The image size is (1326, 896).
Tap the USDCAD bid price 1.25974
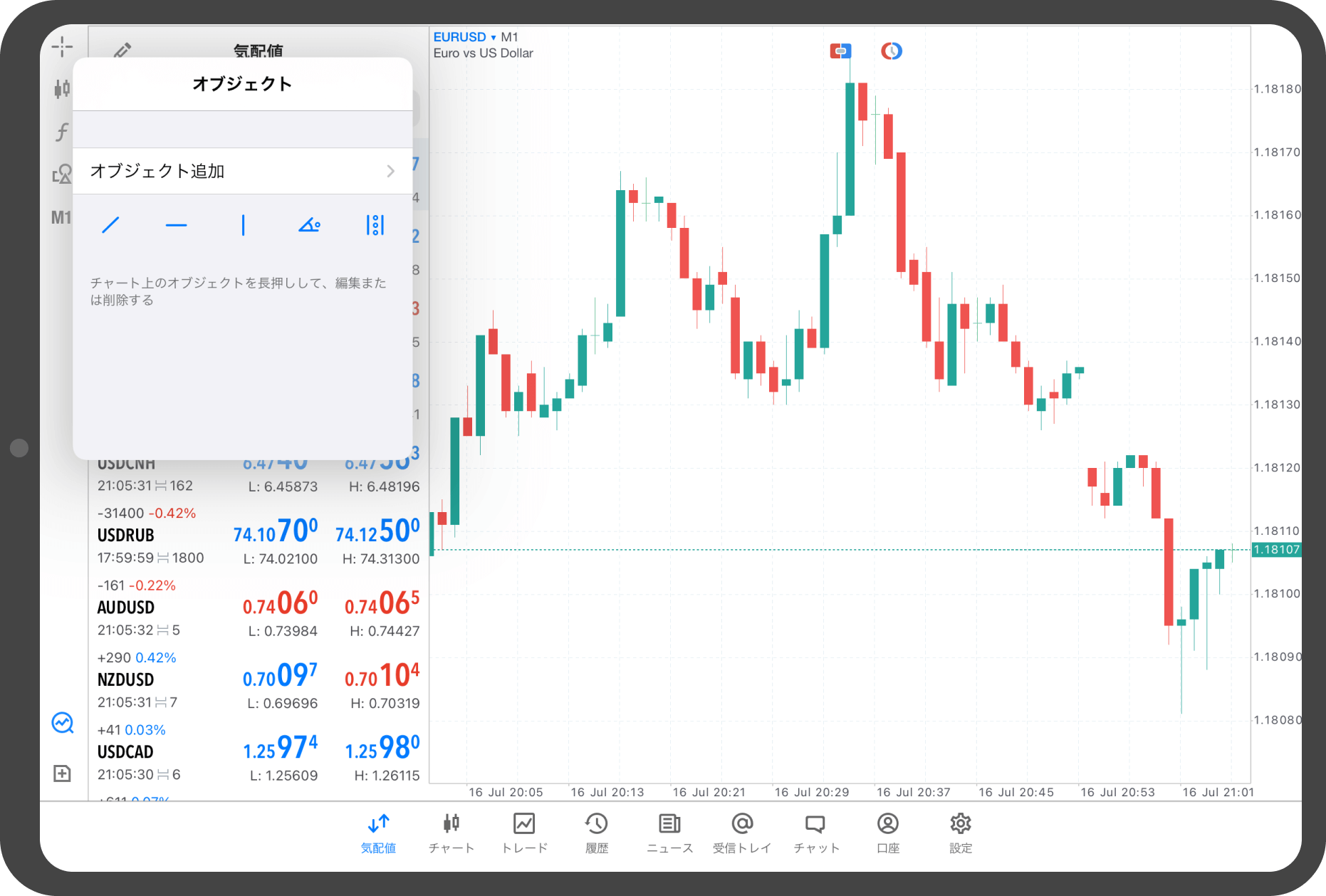tap(280, 748)
